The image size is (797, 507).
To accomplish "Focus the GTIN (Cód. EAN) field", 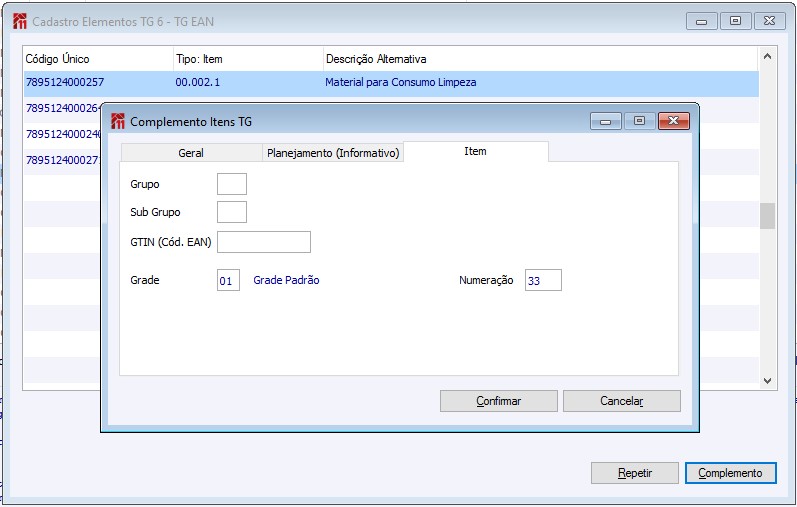I will pos(264,242).
